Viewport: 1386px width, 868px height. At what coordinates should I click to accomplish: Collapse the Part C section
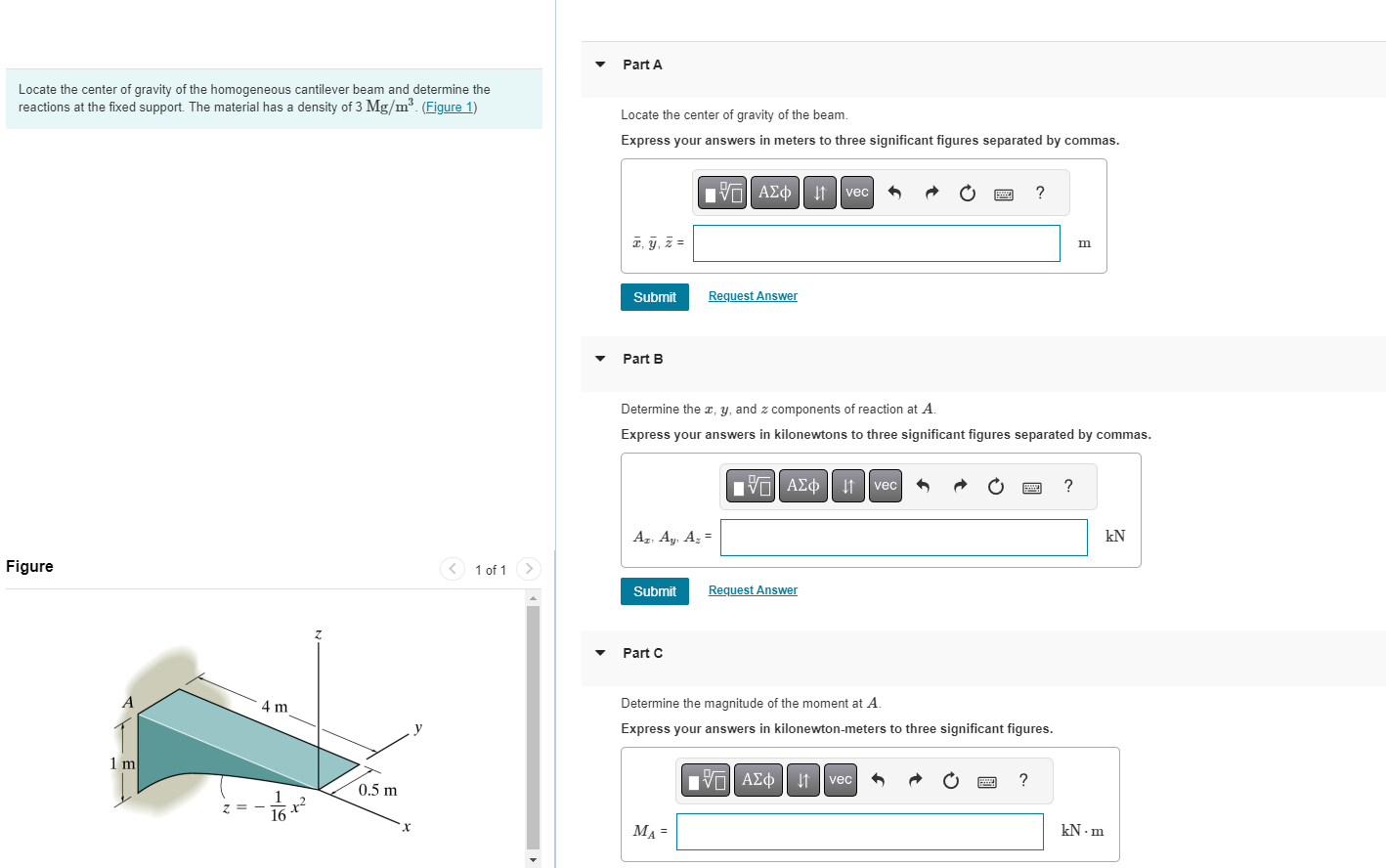(x=599, y=652)
